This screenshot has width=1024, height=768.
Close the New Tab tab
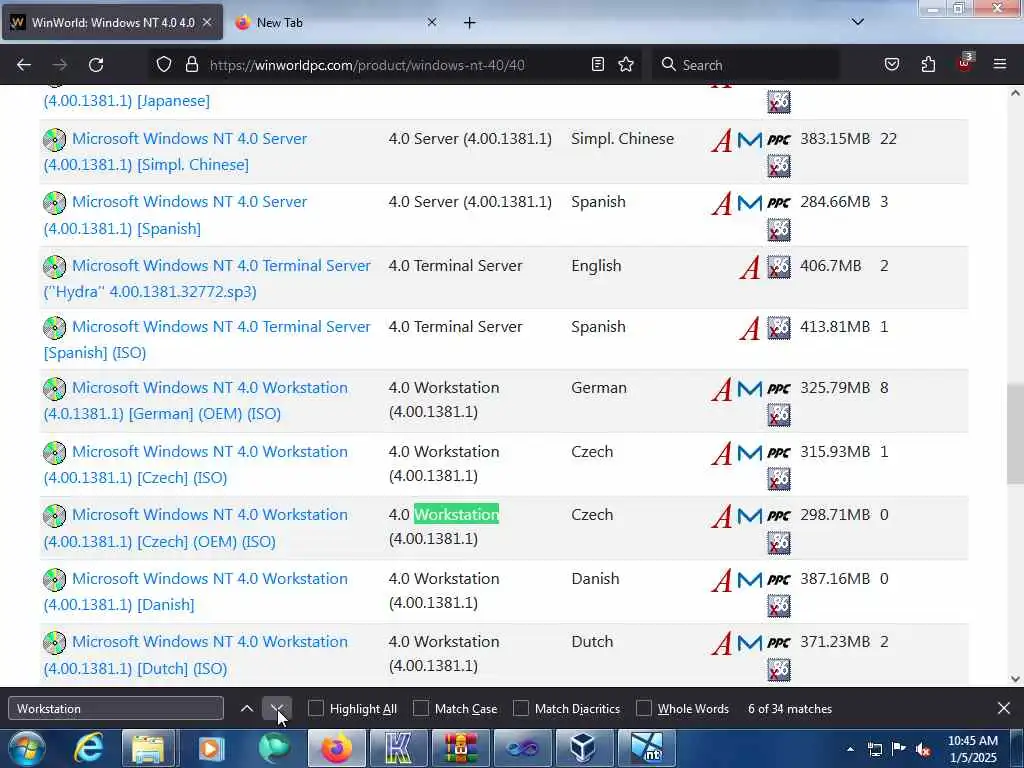click(432, 22)
